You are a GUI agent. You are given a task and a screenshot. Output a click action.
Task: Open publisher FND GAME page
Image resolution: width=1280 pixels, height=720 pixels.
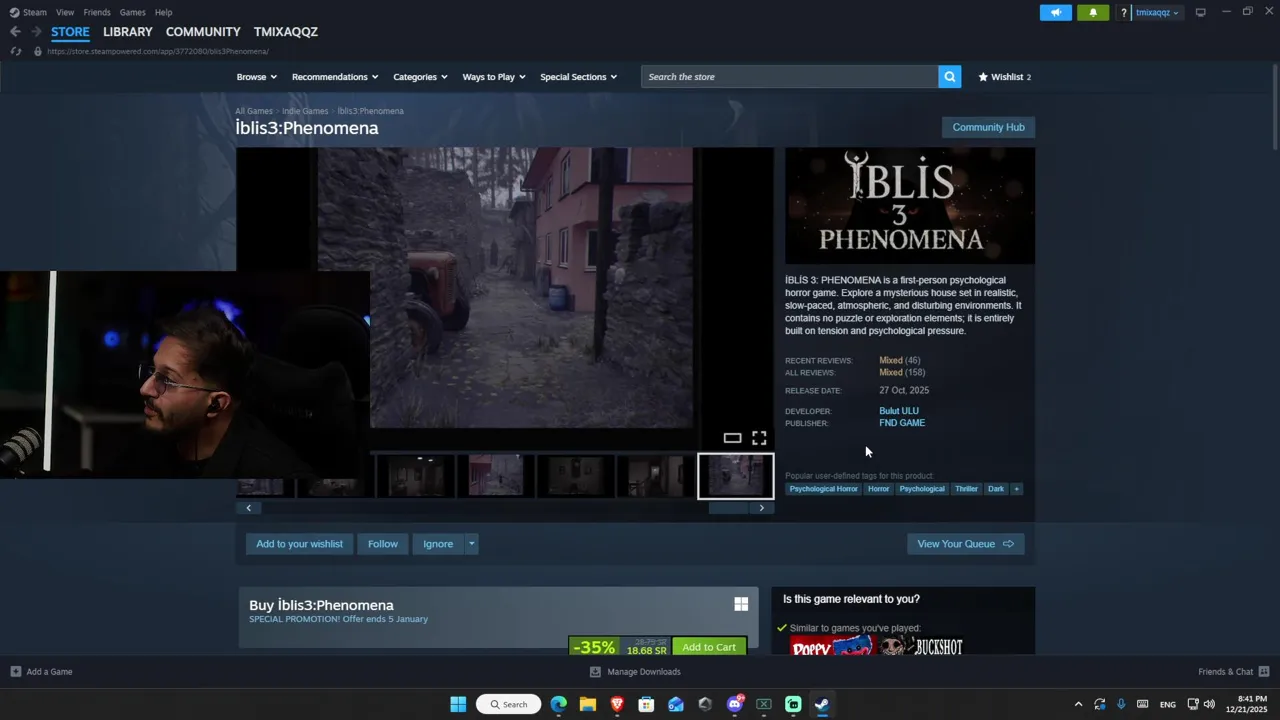(902, 423)
